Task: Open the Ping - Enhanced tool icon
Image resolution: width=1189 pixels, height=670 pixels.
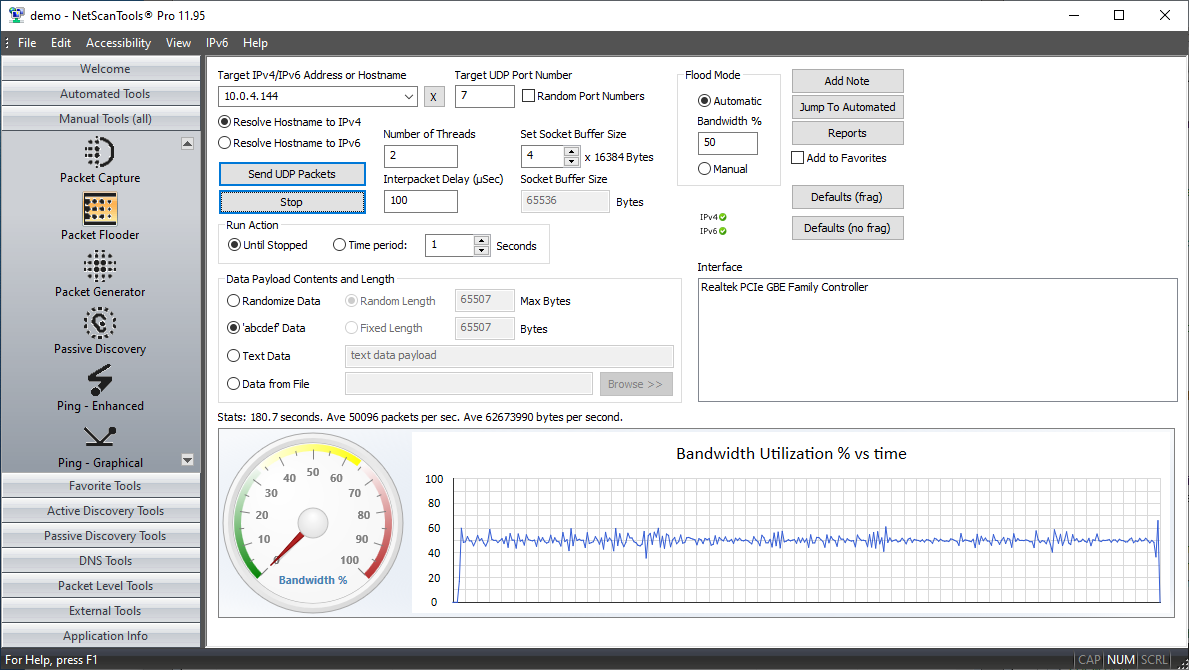Action: pos(100,381)
